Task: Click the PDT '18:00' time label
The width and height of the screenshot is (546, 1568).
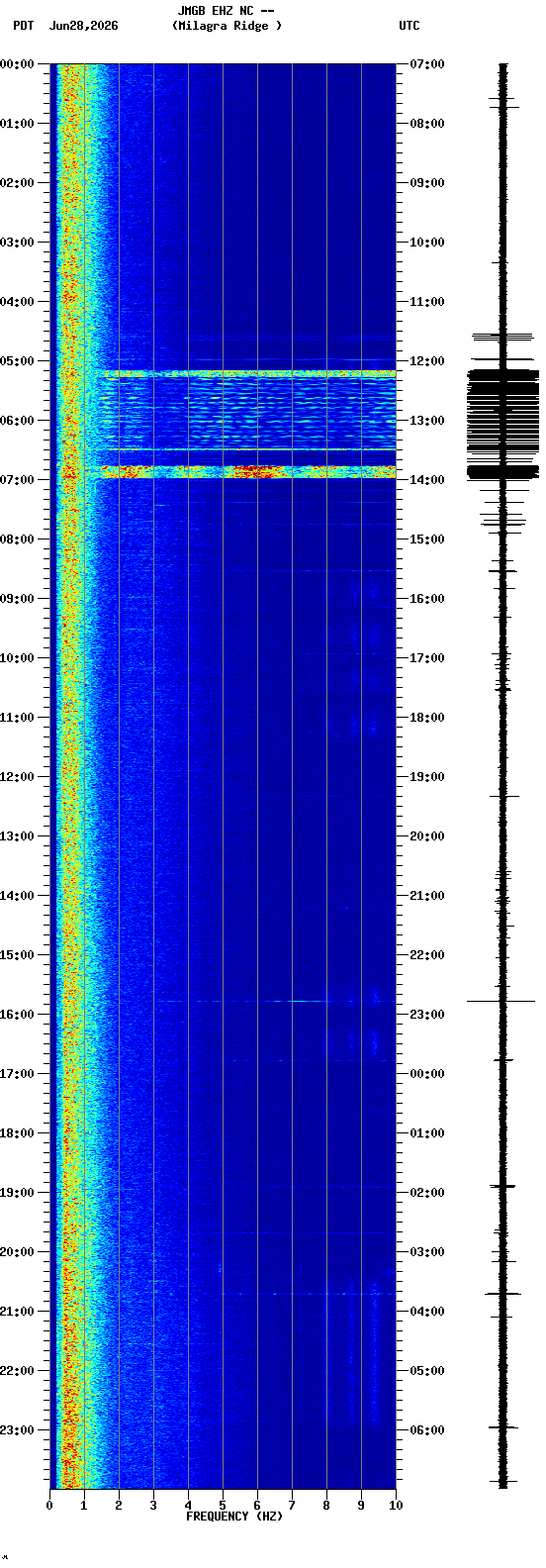Action: (17, 1133)
